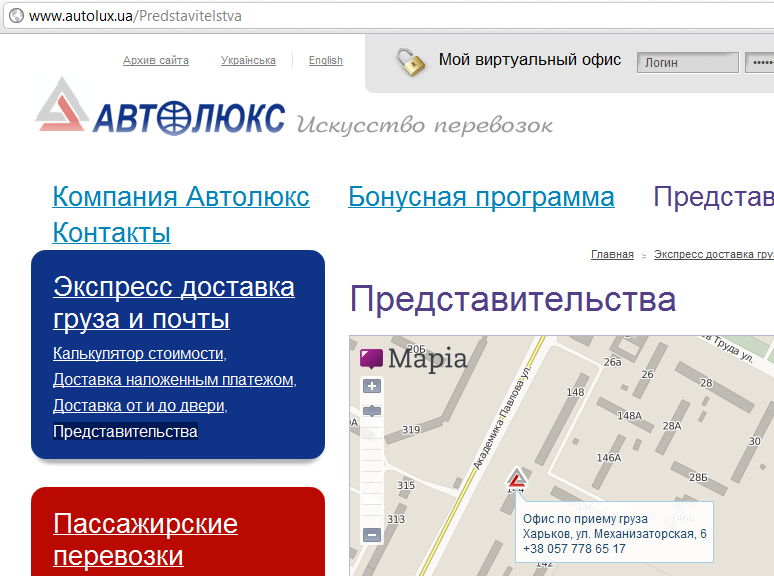Click the map pan arrows control
Screen dimensions: 774x576
372,411
